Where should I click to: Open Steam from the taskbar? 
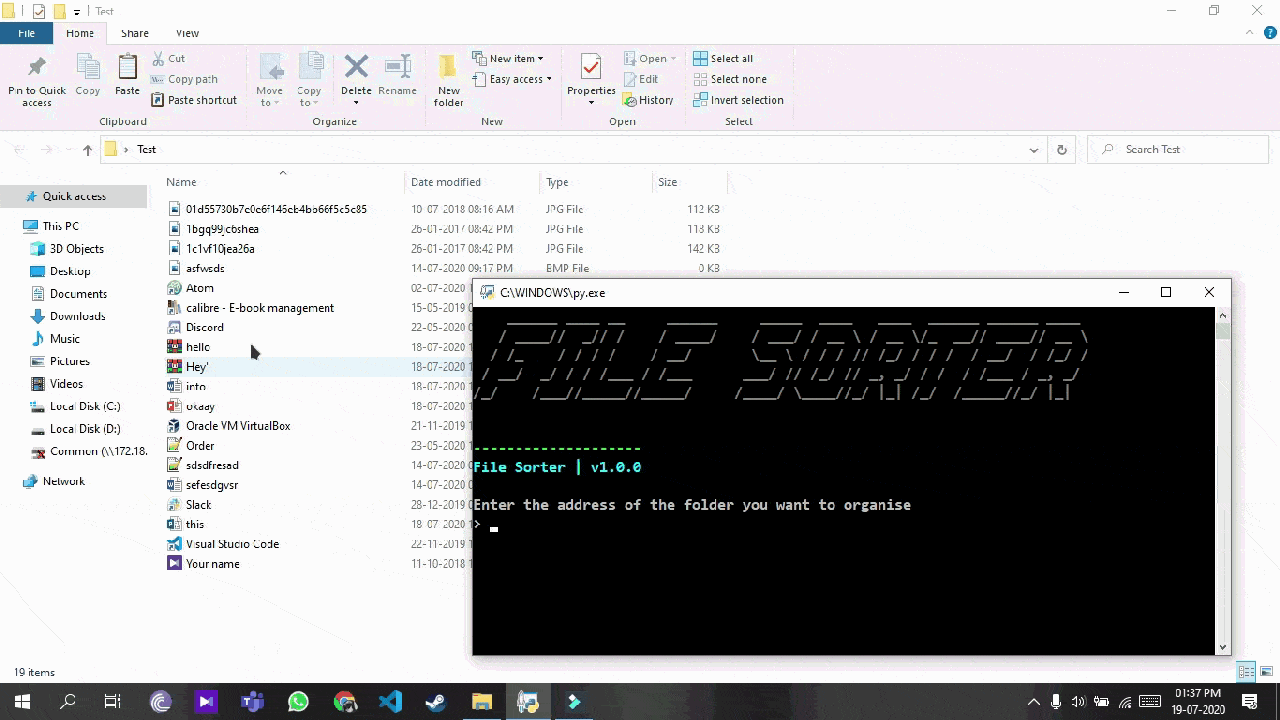(x=436, y=702)
